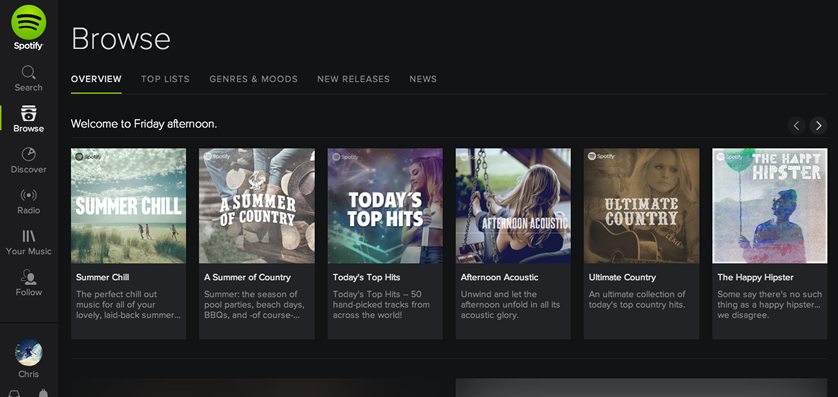838x397 pixels.
Task: Click the Spotify logo in the sidebar
Action: pos(28,27)
